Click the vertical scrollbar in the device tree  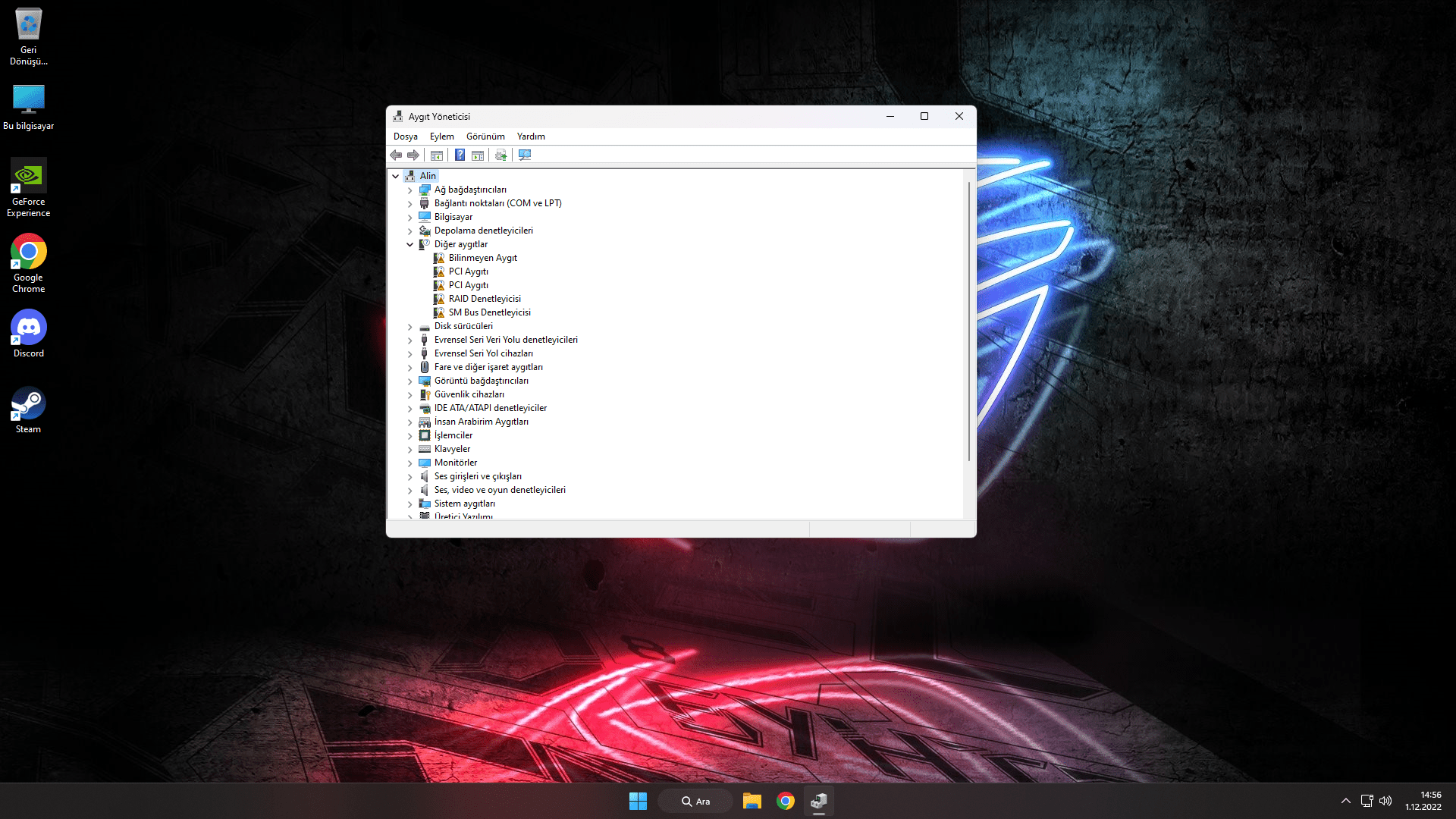click(969, 318)
